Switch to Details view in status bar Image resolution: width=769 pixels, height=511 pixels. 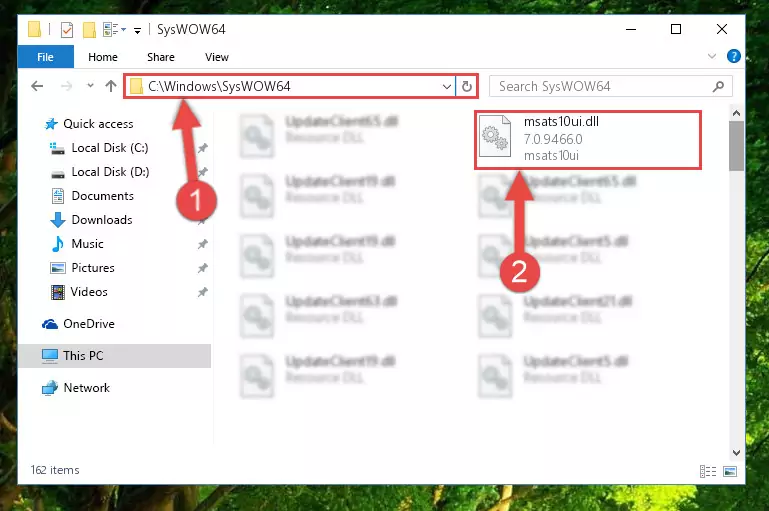click(x=708, y=471)
